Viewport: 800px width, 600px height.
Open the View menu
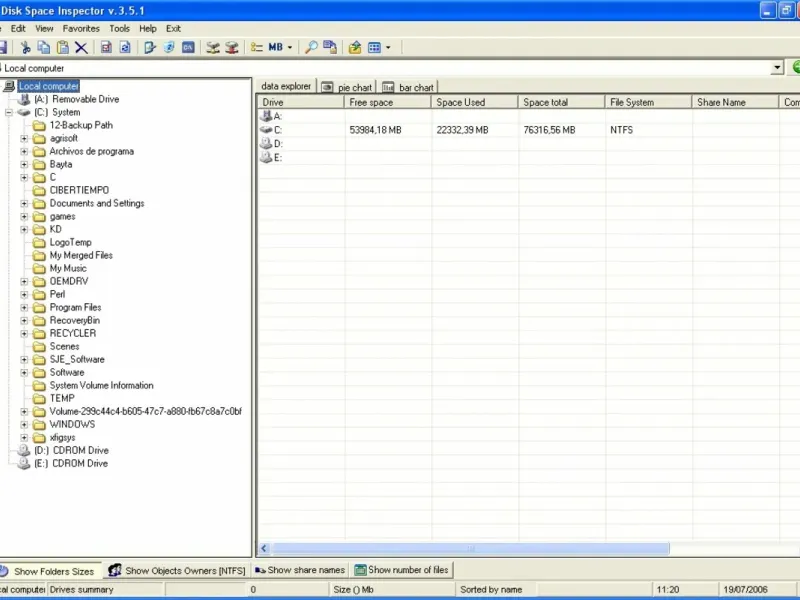tap(44, 29)
